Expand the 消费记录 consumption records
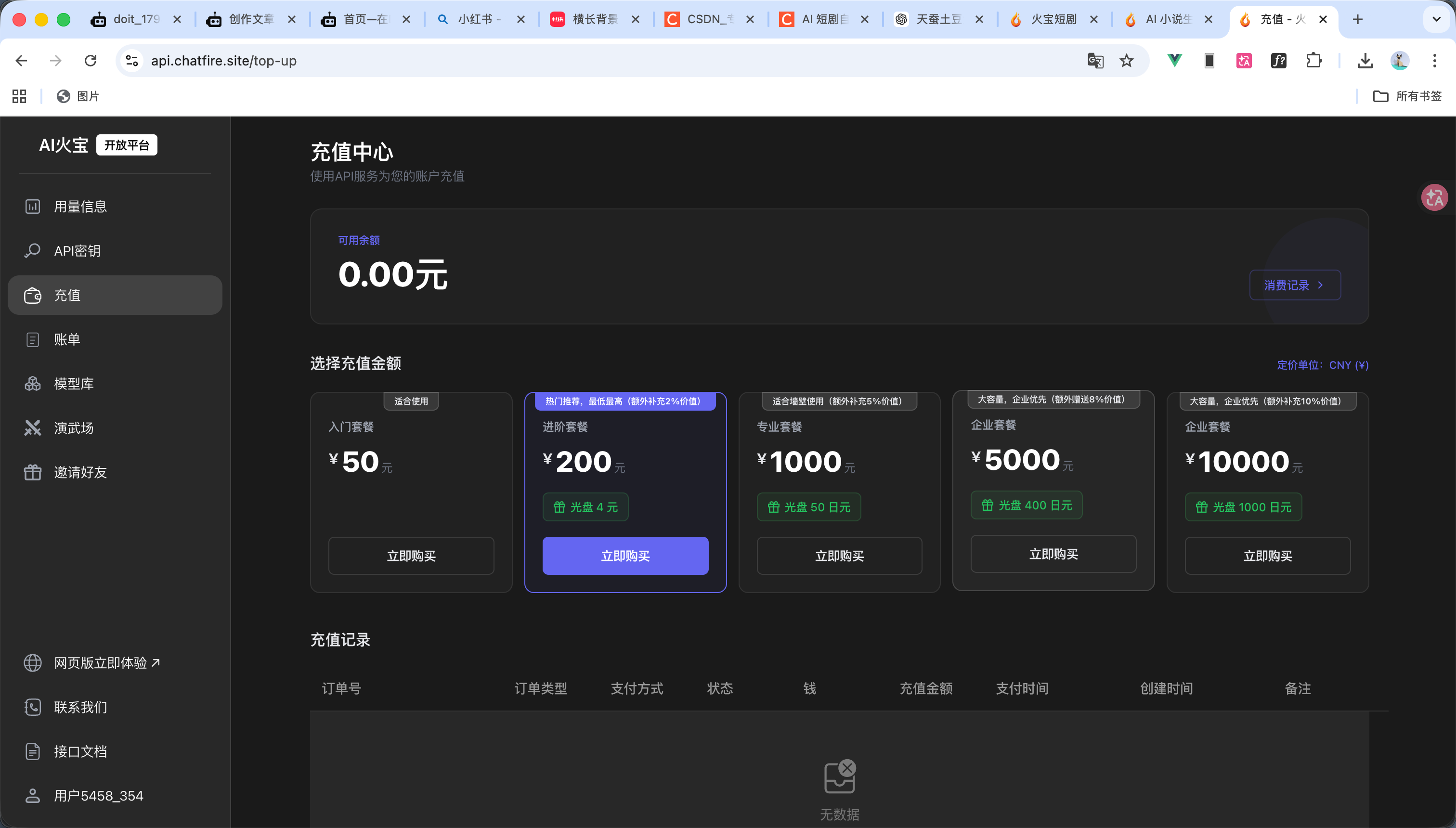 tap(1295, 285)
